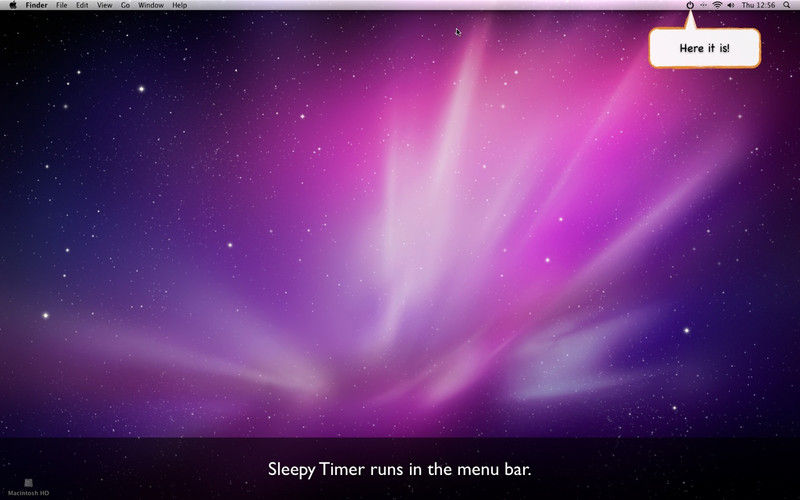Open the Edit menu

(x=82, y=5)
